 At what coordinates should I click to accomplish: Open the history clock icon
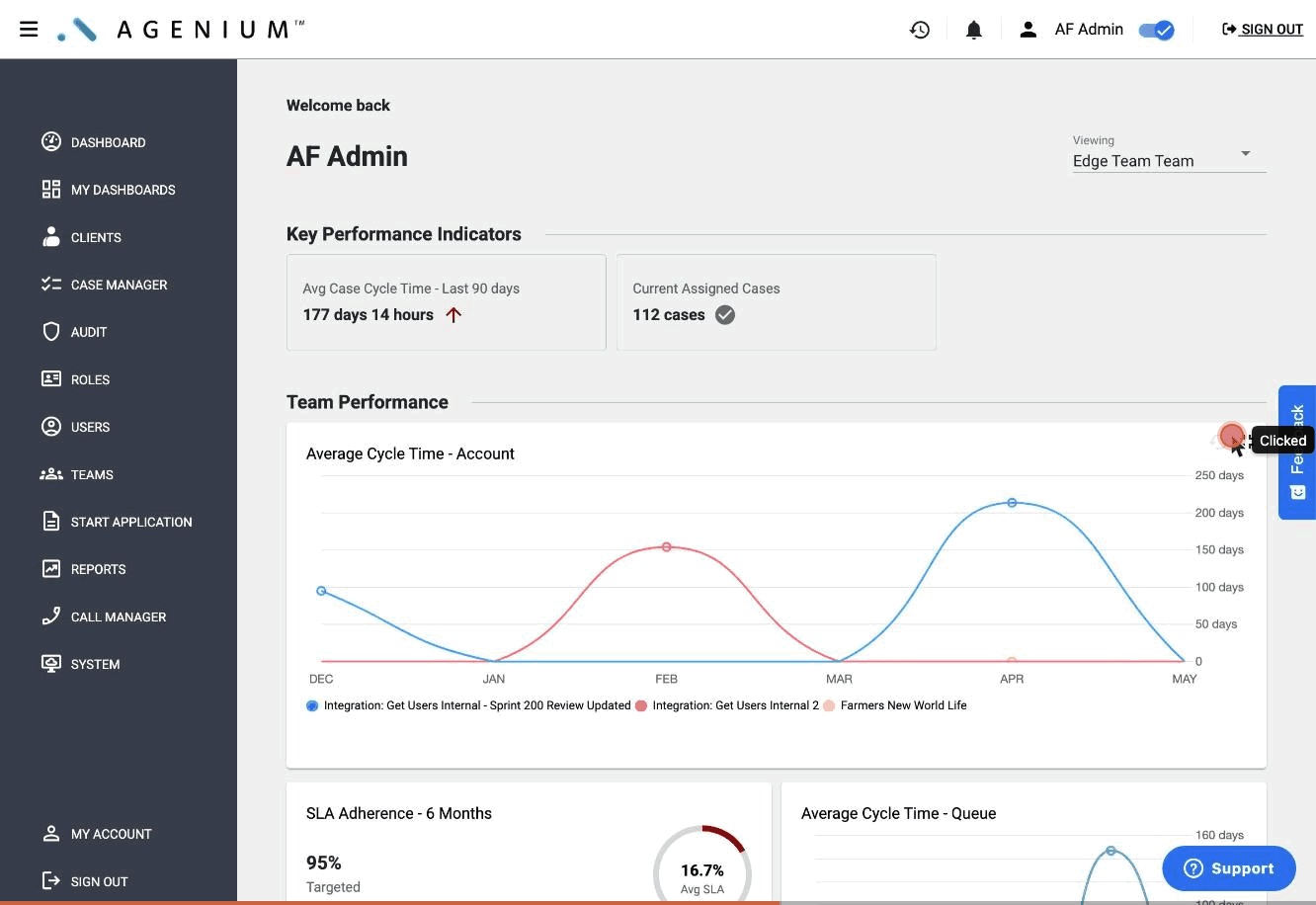(920, 30)
